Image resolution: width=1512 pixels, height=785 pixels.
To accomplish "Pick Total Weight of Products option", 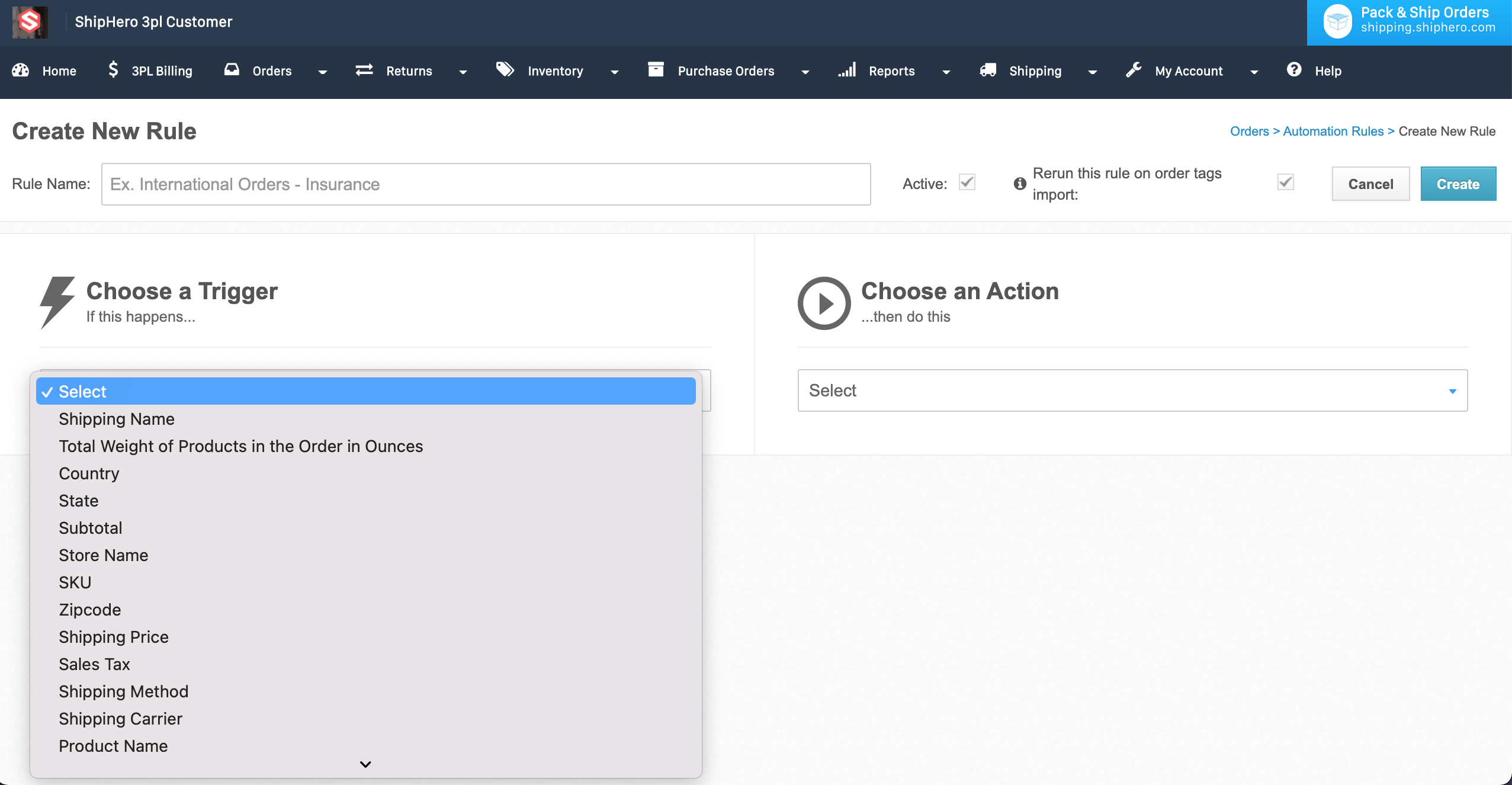I will pyautogui.click(x=240, y=446).
